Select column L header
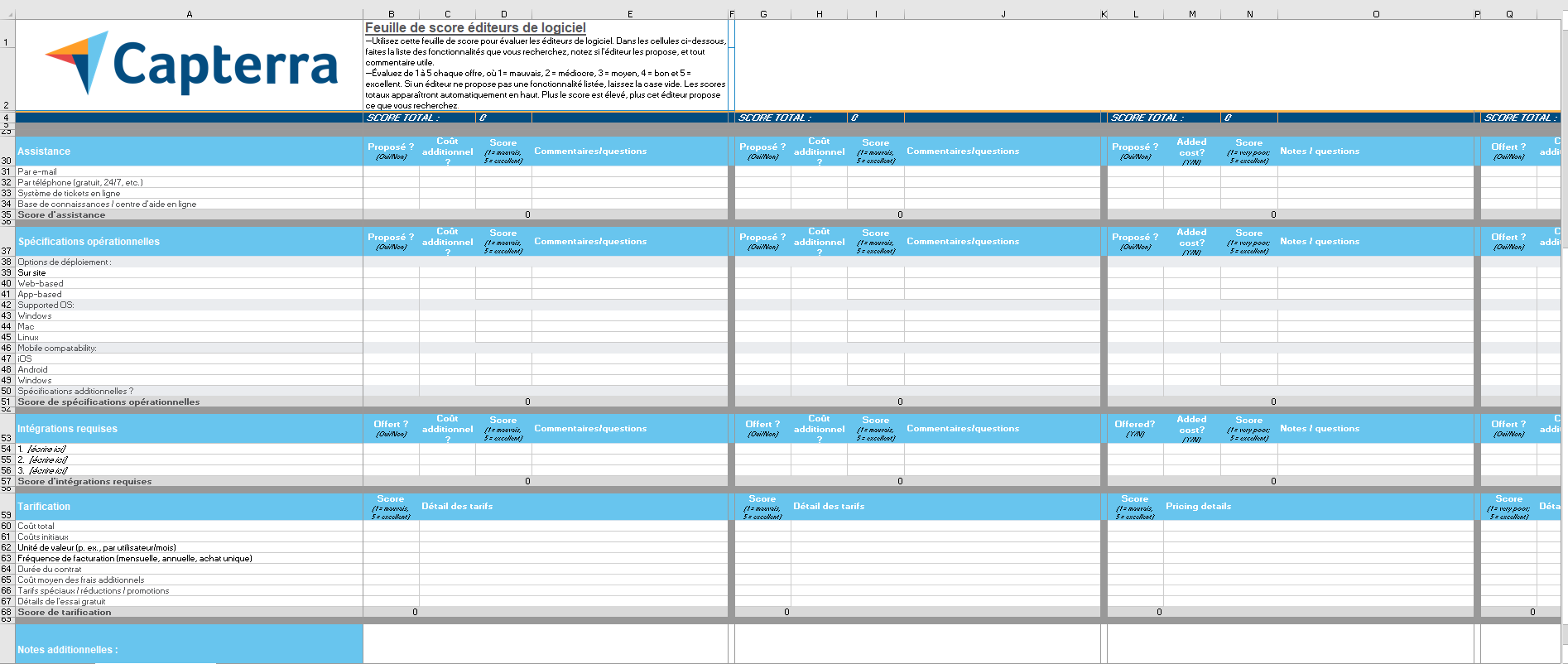 point(1136,14)
